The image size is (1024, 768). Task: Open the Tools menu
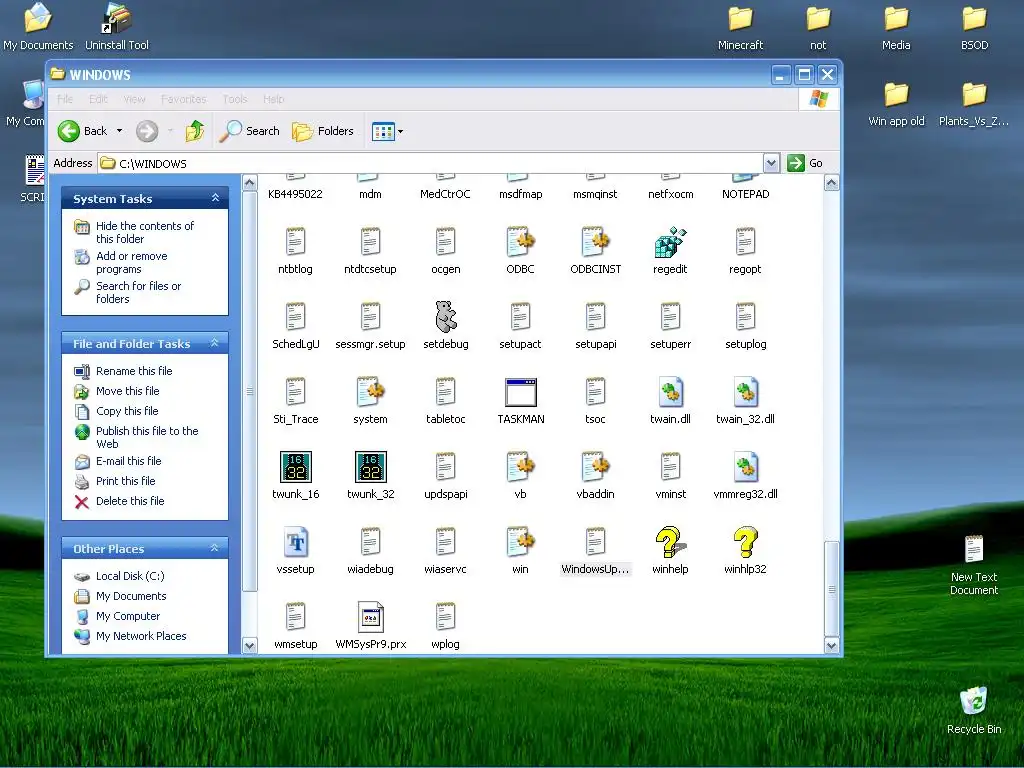coord(234,99)
